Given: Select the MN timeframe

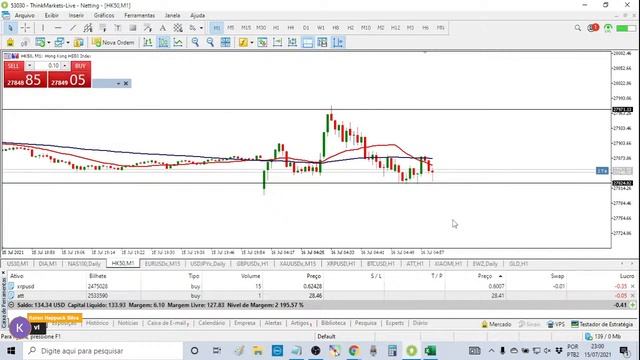Looking at the screenshot, I should [440, 28].
